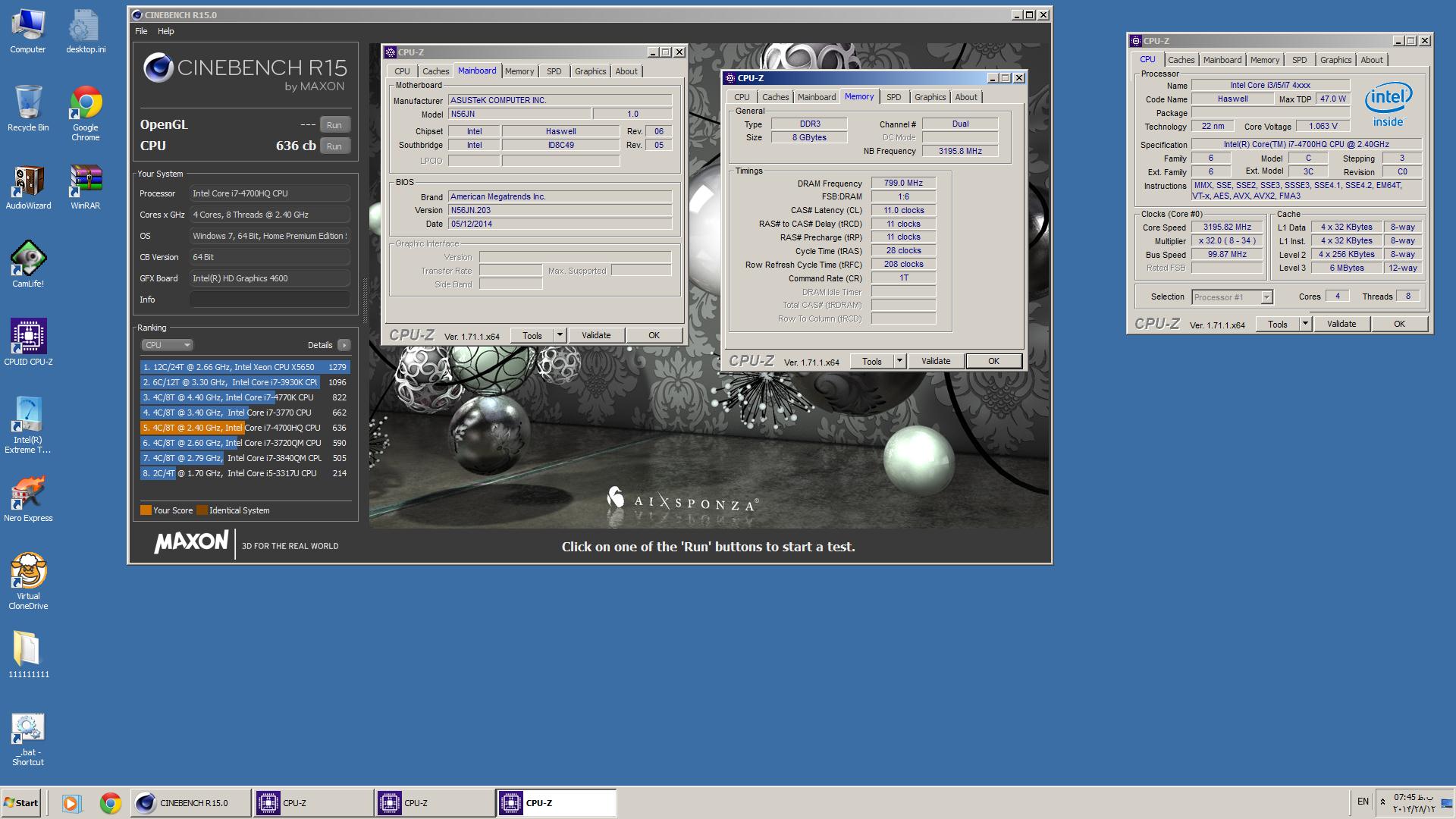Show hidden icons arrow in the system tray

(x=1382, y=802)
